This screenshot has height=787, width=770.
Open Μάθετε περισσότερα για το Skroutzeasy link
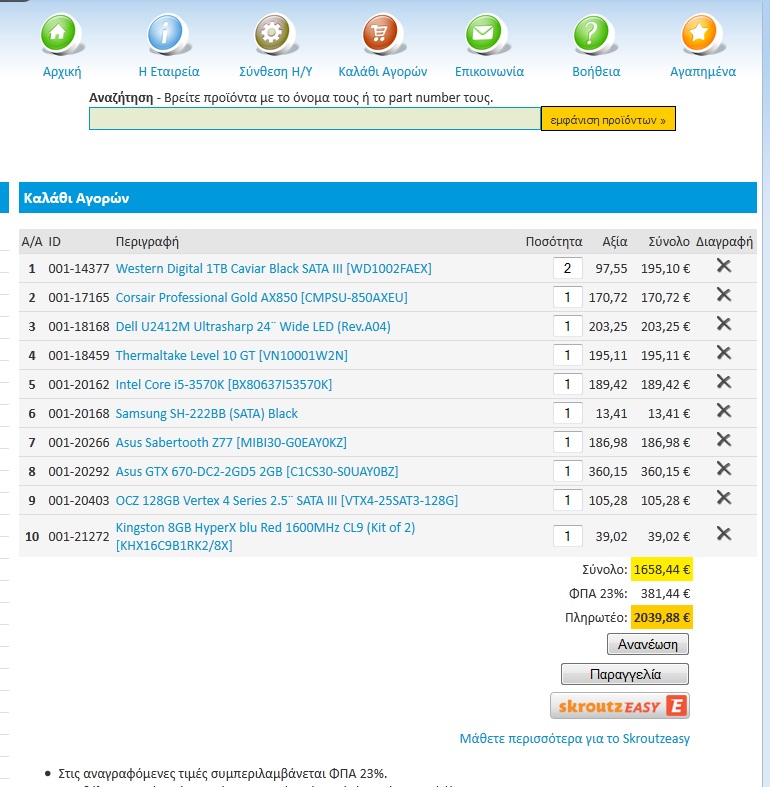click(575, 739)
